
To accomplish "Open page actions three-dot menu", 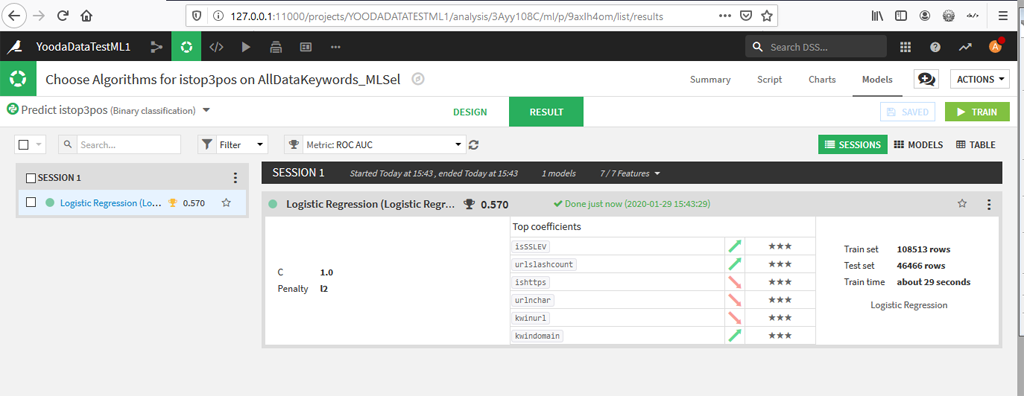I will pyautogui.click(x=724, y=16).
